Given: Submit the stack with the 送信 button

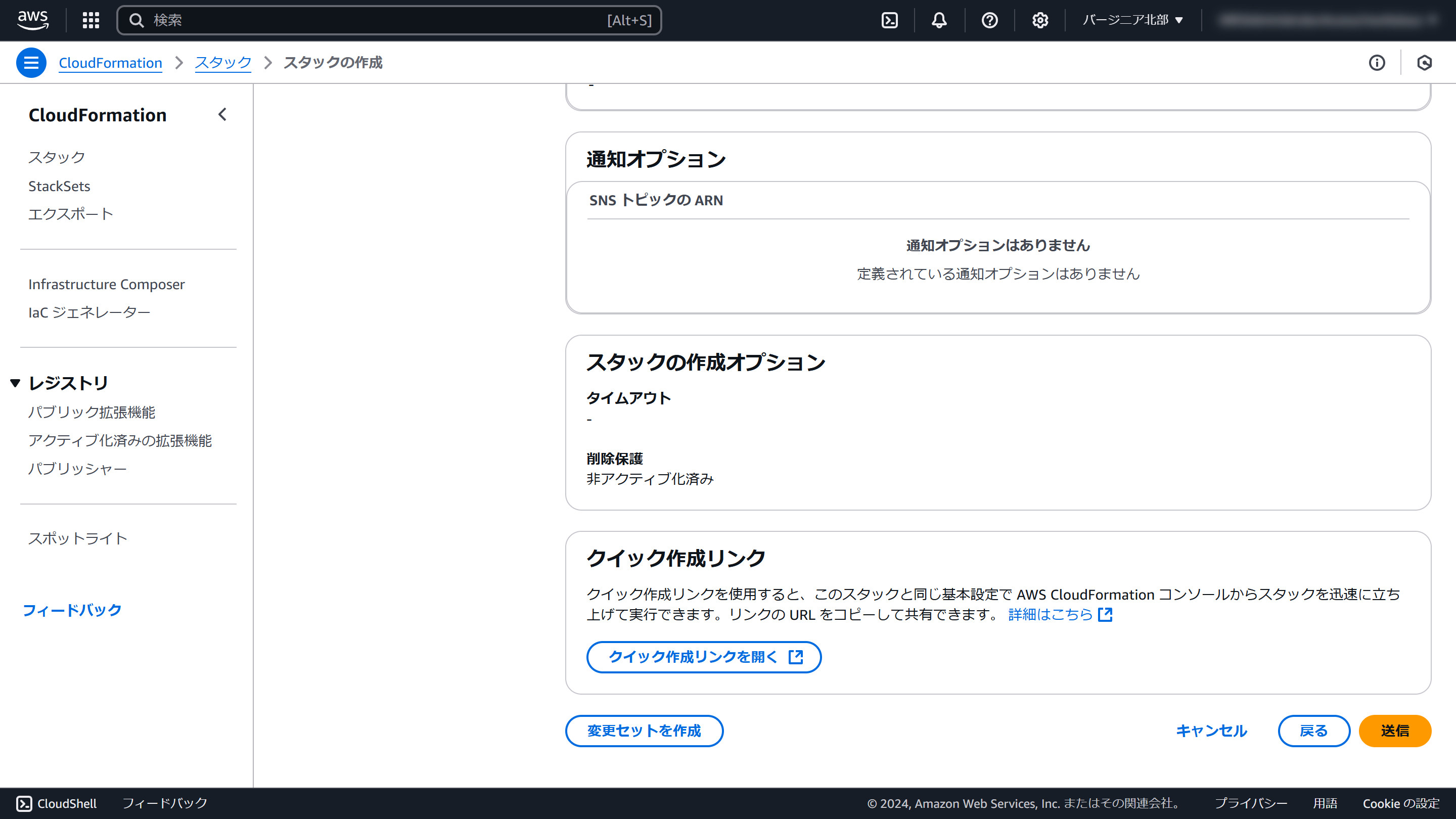Looking at the screenshot, I should 1394,731.
